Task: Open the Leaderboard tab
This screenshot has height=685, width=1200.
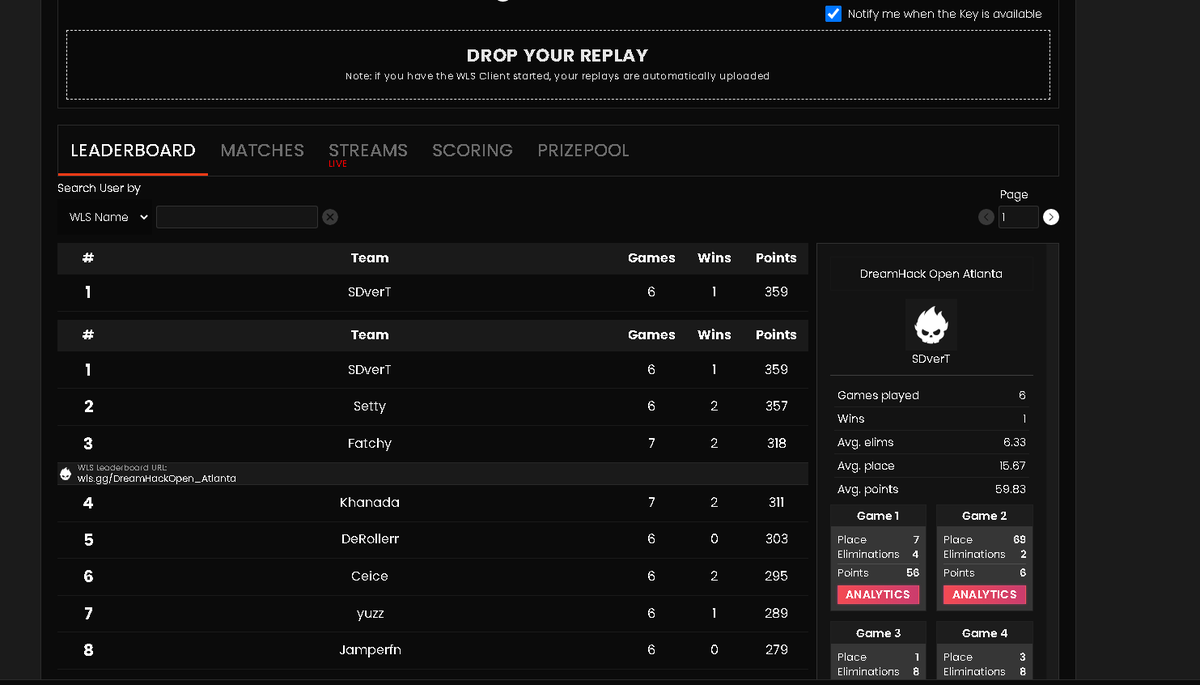Action: (x=133, y=150)
